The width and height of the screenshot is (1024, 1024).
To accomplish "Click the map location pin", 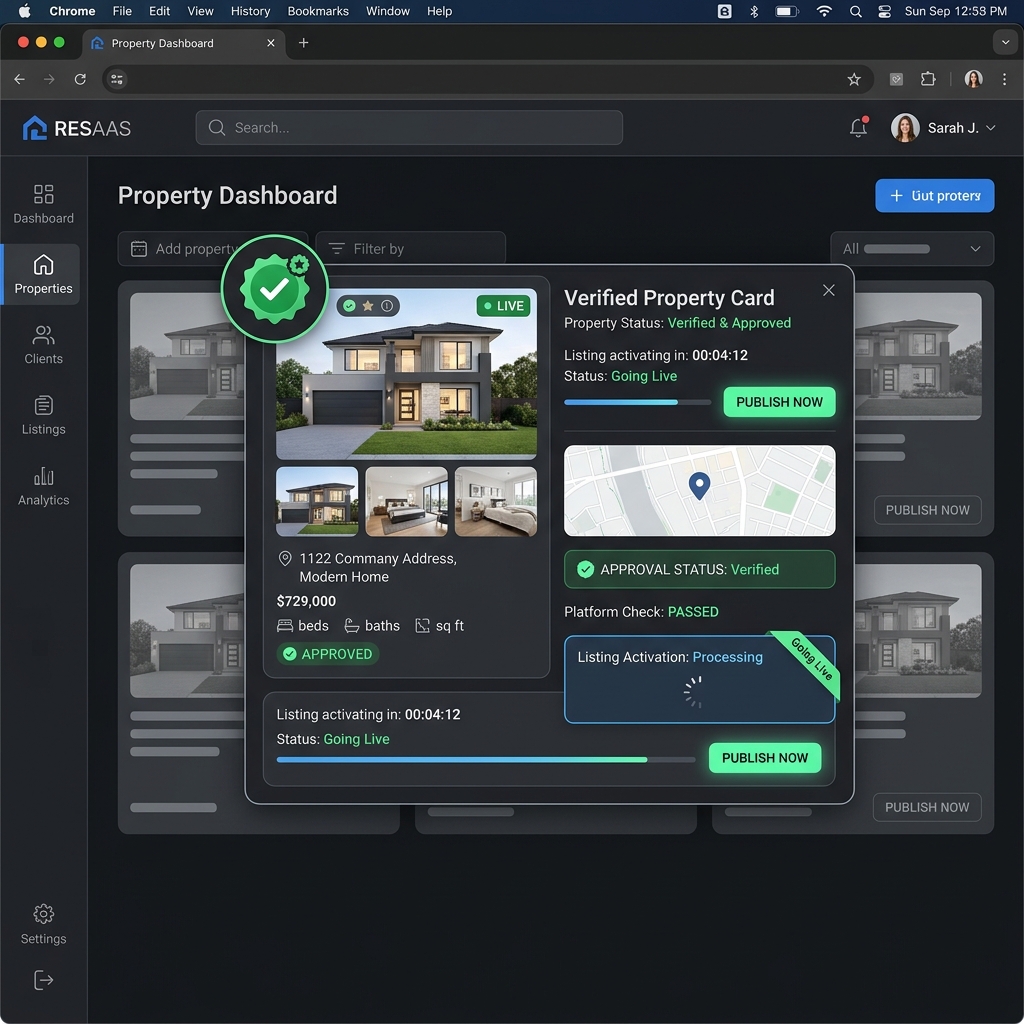I will (x=699, y=486).
